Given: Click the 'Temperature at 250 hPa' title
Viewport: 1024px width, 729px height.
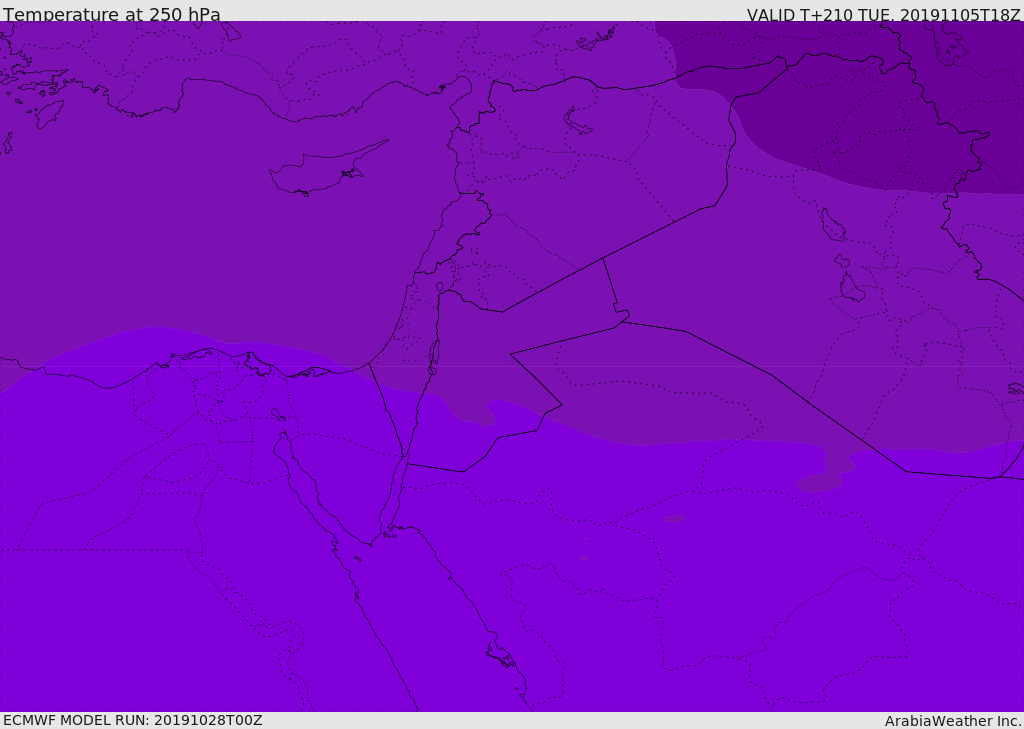Looking at the screenshot, I should [x=112, y=14].
